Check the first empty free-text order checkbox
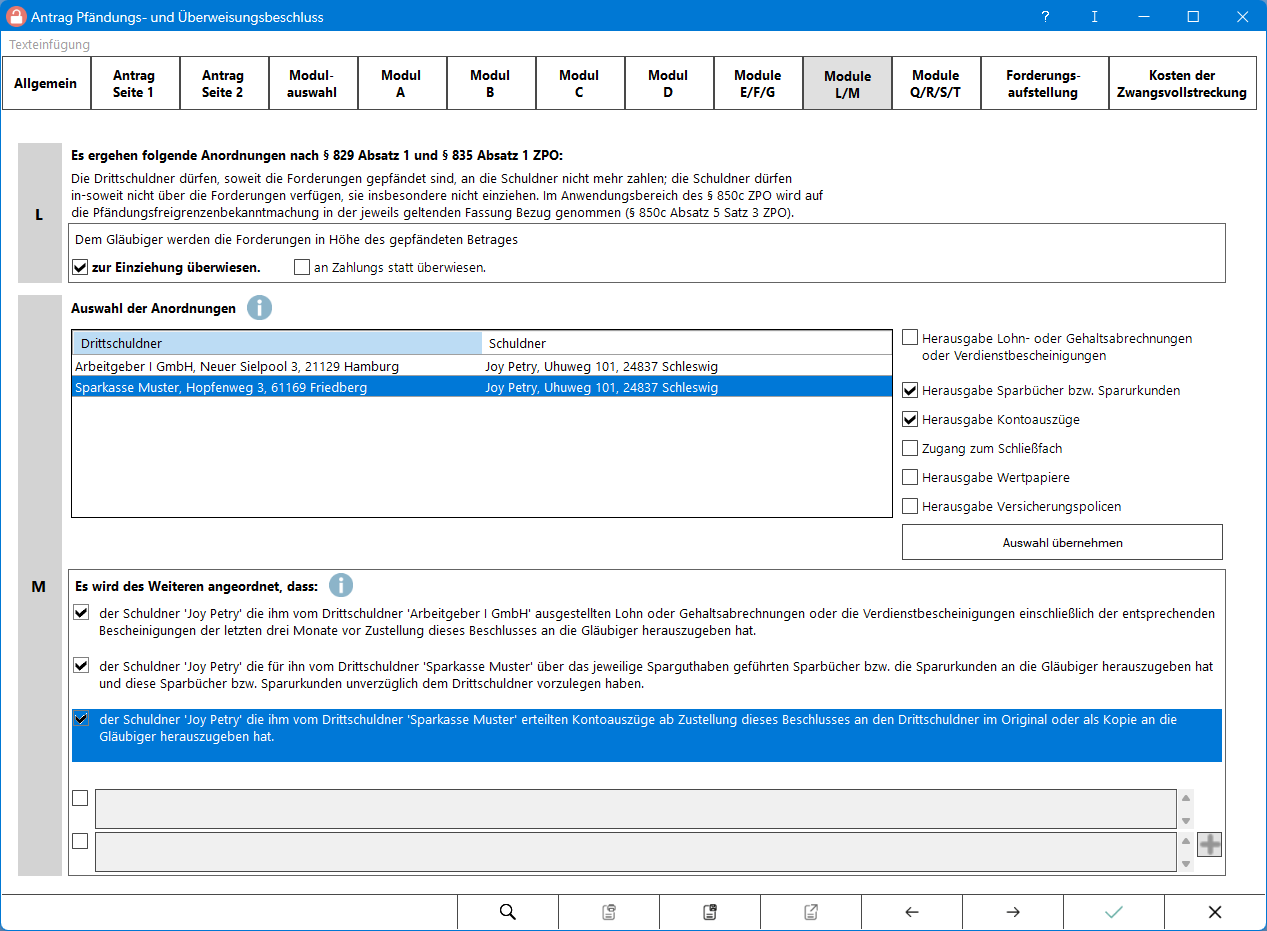This screenshot has height=931, width=1267. coord(81,798)
